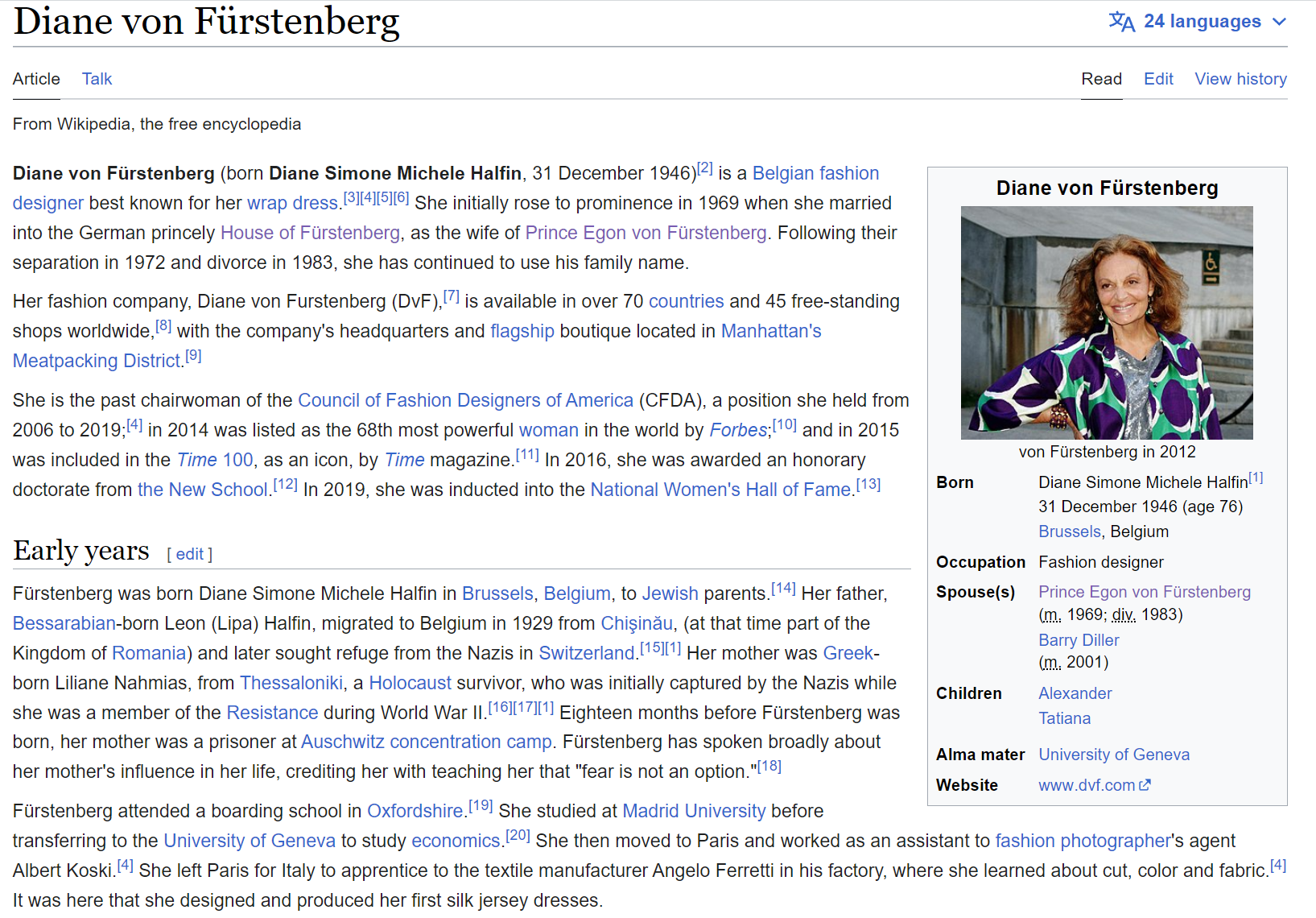Jump to citation [12] after New School
Screen dimensions: 1316x918
286,485
